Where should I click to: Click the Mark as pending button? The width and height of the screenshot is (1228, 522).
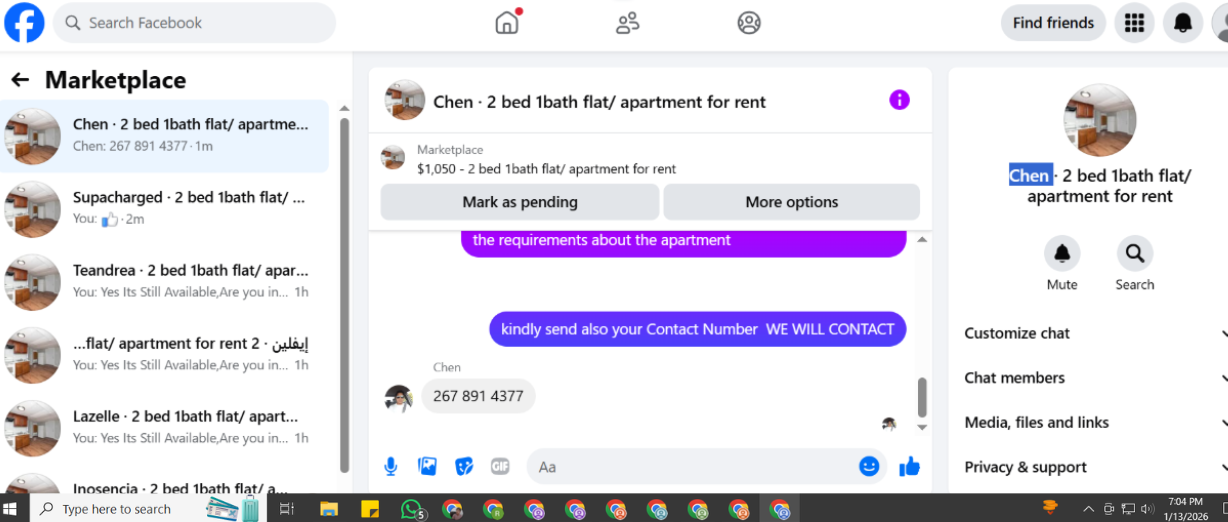click(x=520, y=202)
